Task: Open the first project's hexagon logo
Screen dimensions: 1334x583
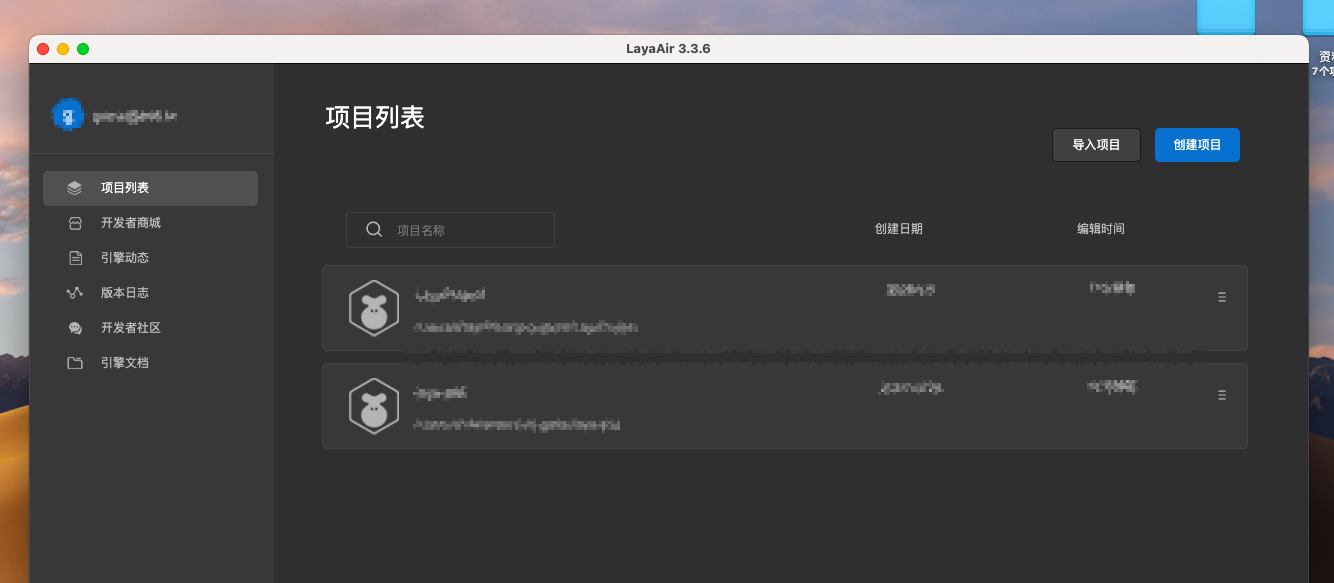Action: coord(374,308)
